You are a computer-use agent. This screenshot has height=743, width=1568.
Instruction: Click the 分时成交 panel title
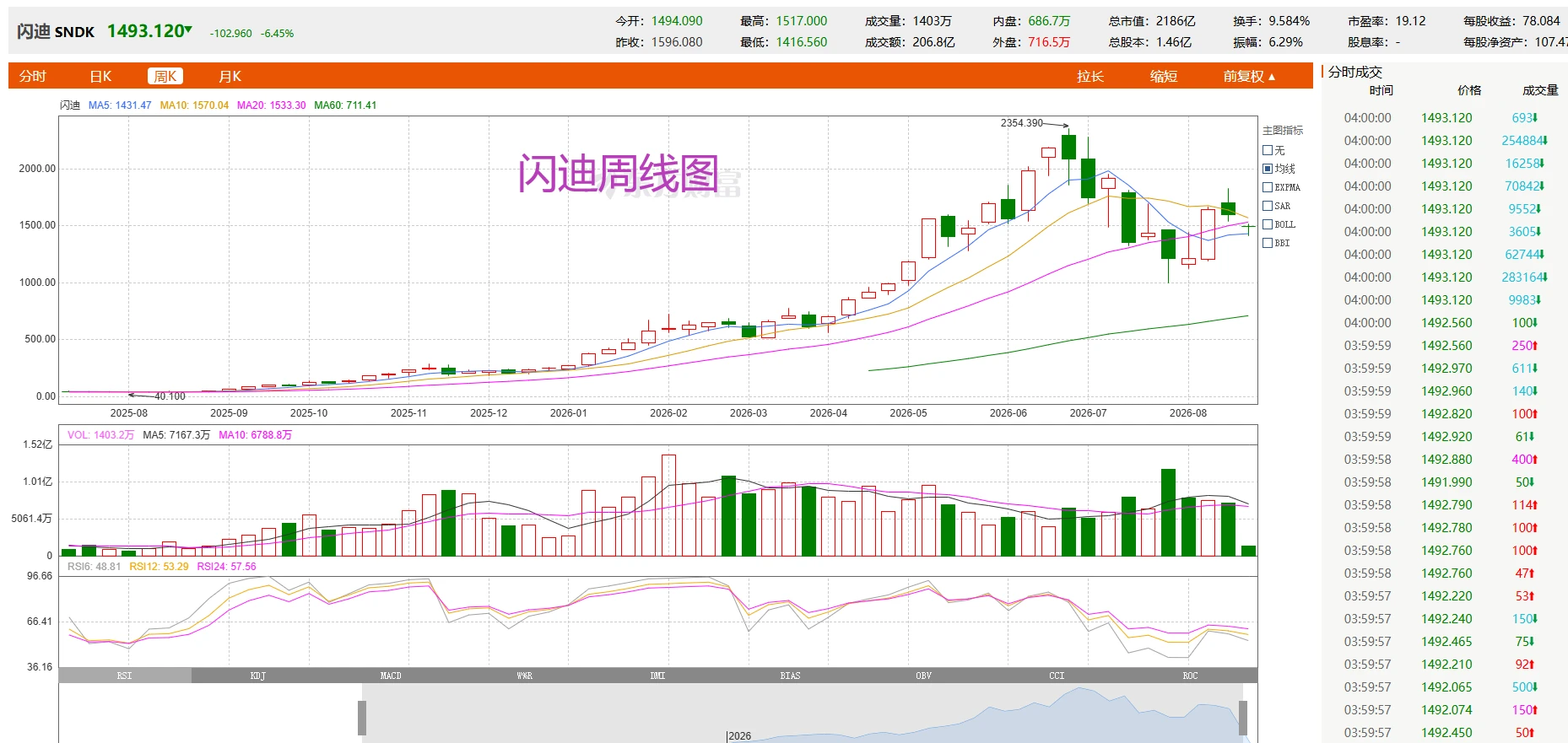pyautogui.click(x=1355, y=73)
